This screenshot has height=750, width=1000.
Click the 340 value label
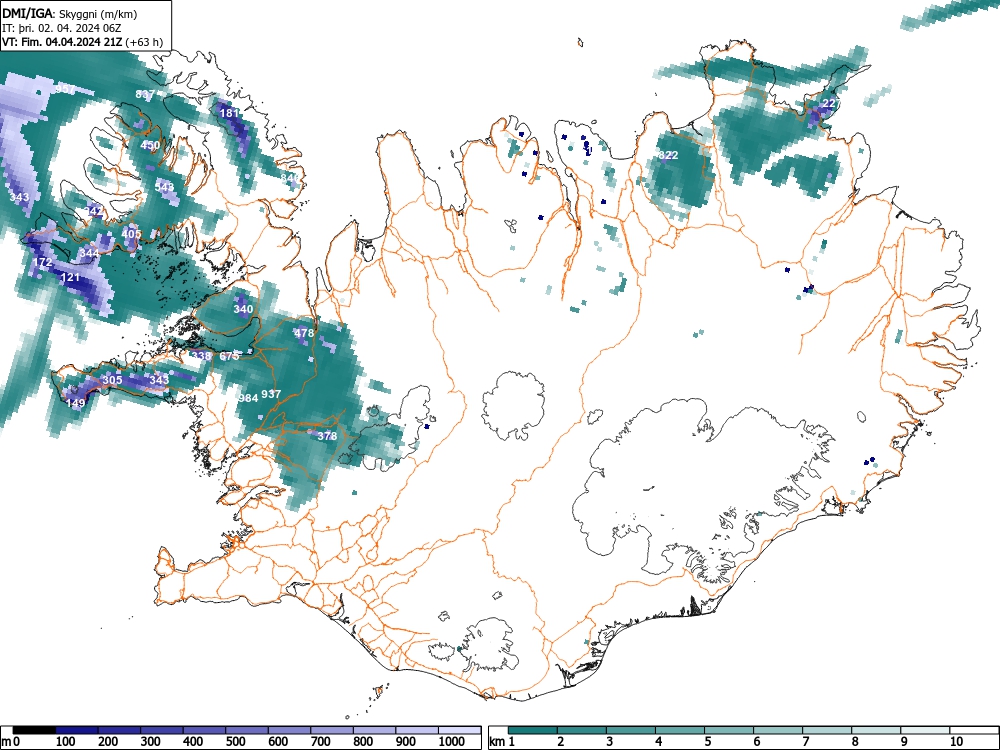pos(243,309)
